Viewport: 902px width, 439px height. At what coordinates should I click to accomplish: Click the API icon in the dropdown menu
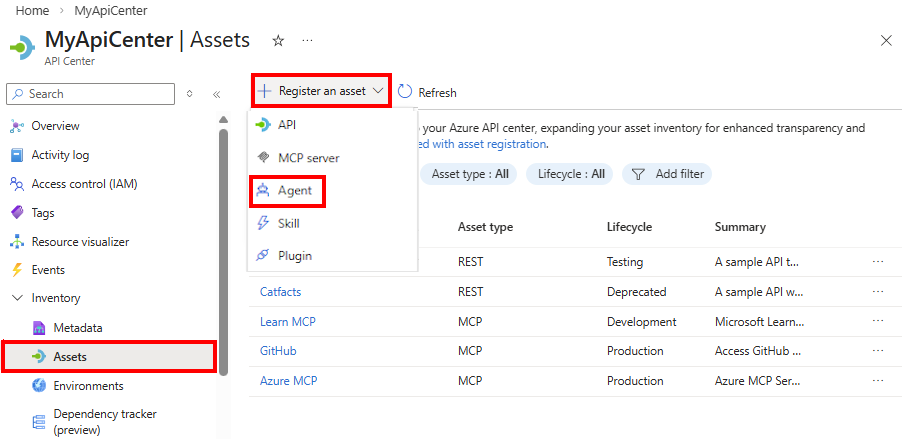click(x=263, y=125)
